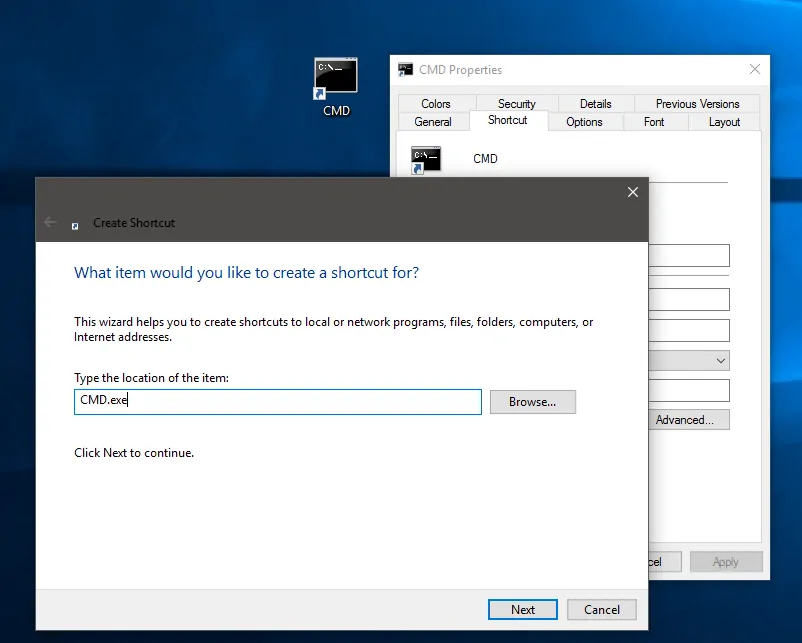Click Advanced... in CMD Properties
This screenshot has width=802, height=643.
[689, 420]
